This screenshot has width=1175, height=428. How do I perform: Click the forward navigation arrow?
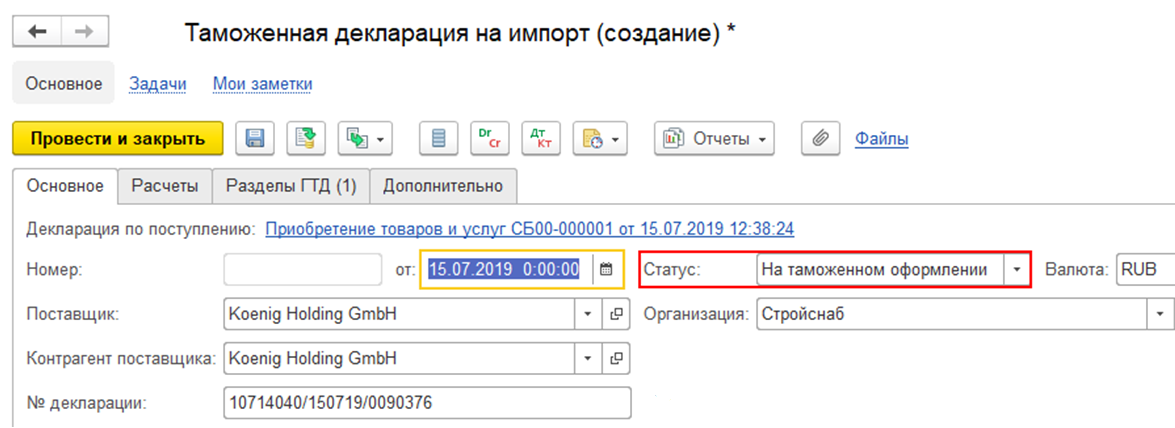click(85, 31)
